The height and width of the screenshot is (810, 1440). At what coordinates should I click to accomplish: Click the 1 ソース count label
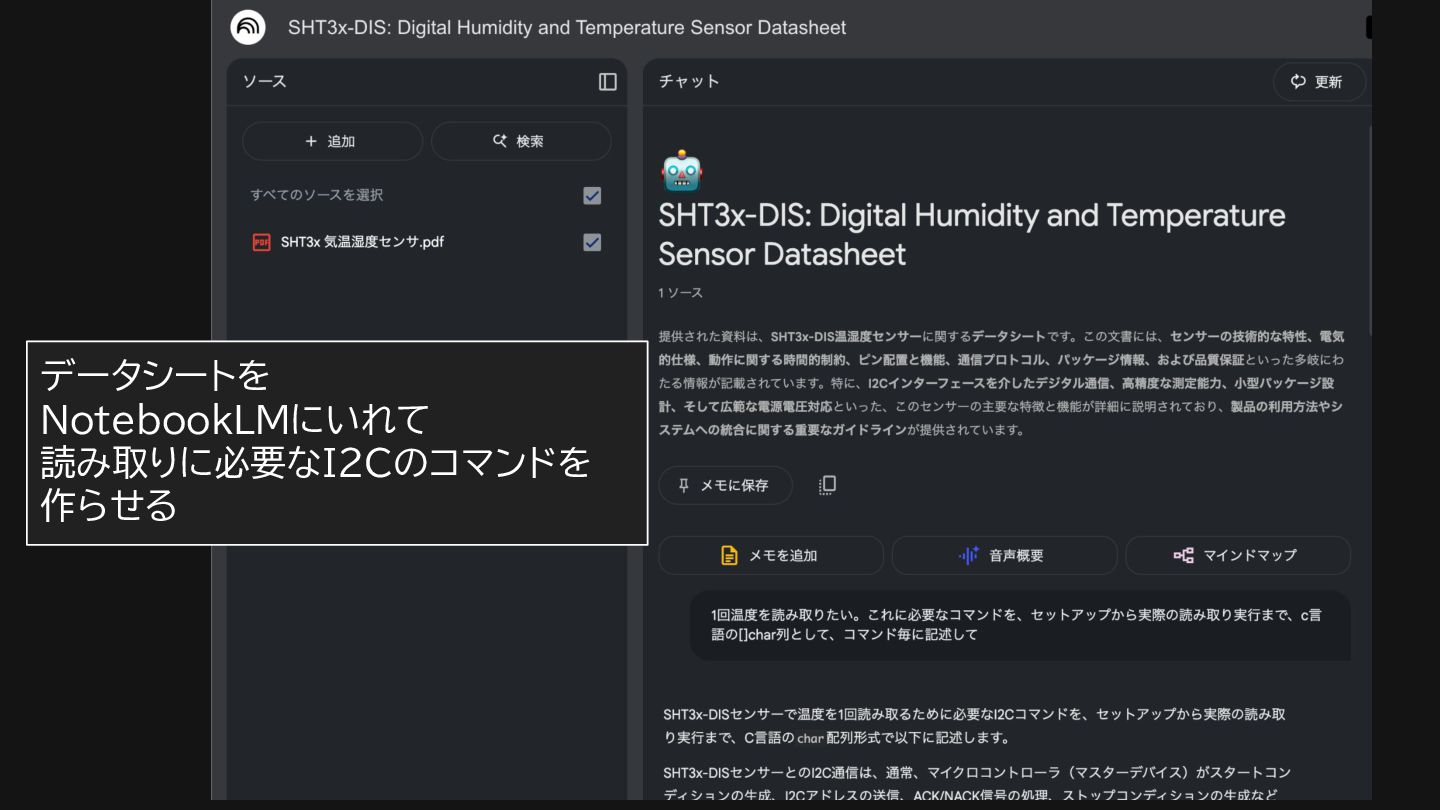point(681,293)
